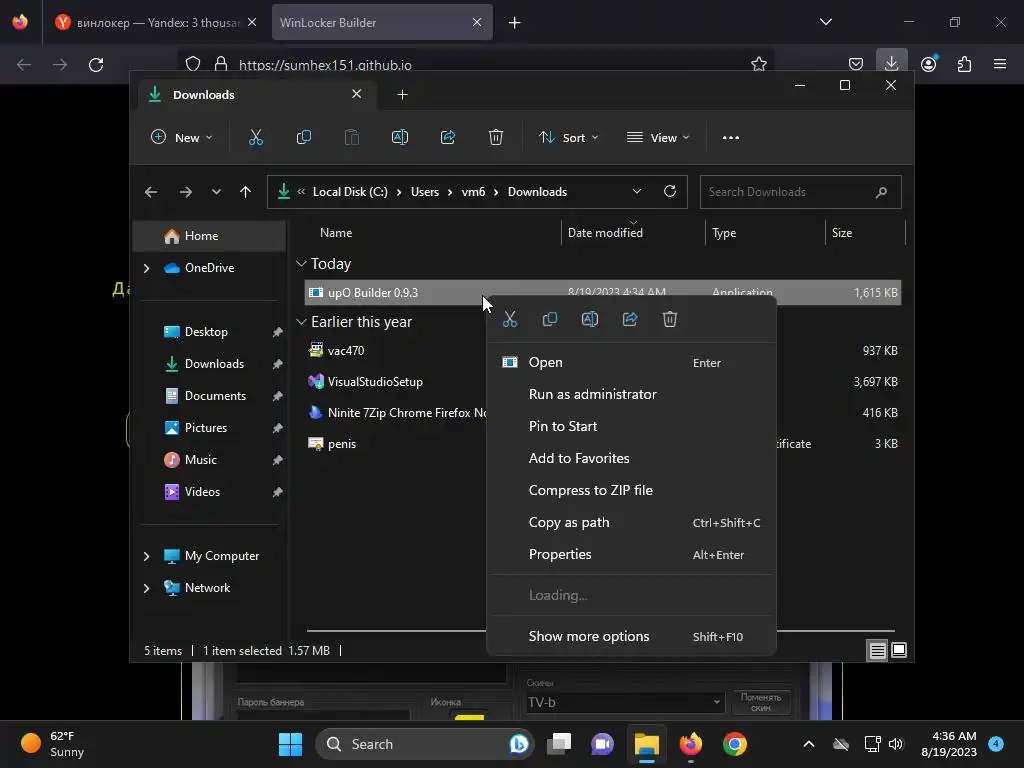The image size is (1024, 768).
Task: Choose Open in context menu
Action: pos(632,362)
